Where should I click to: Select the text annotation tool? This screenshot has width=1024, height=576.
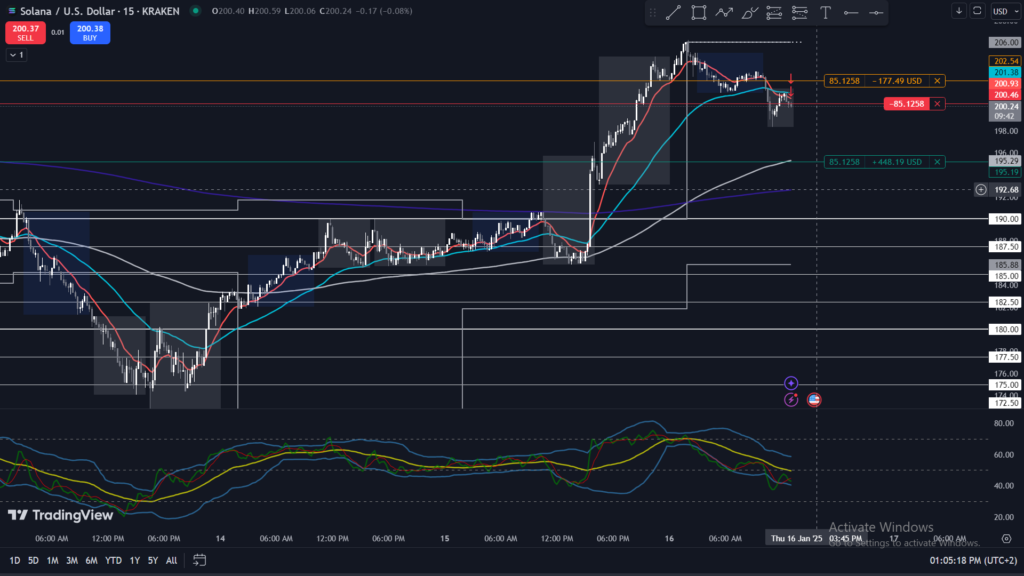point(826,12)
